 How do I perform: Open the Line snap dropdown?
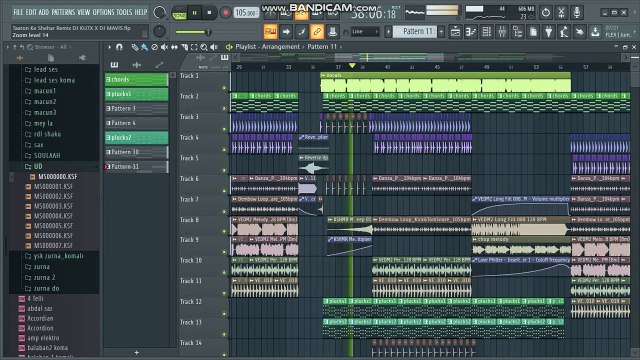tap(365, 31)
